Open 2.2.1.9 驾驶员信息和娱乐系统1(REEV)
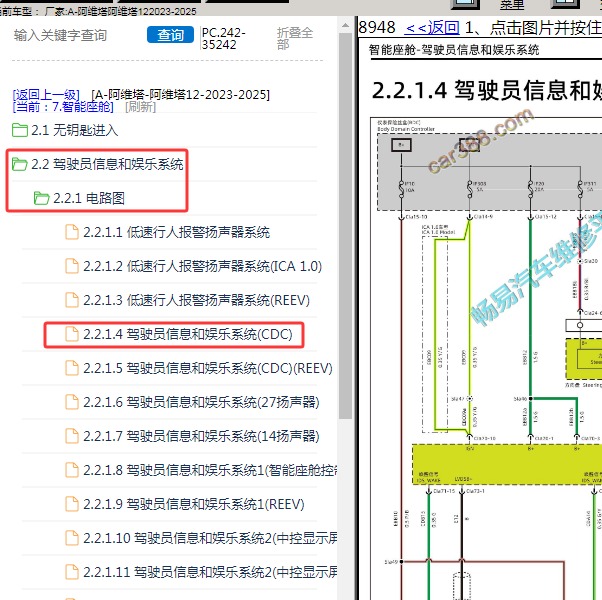602x600 pixels. click(x=194, y=504)
